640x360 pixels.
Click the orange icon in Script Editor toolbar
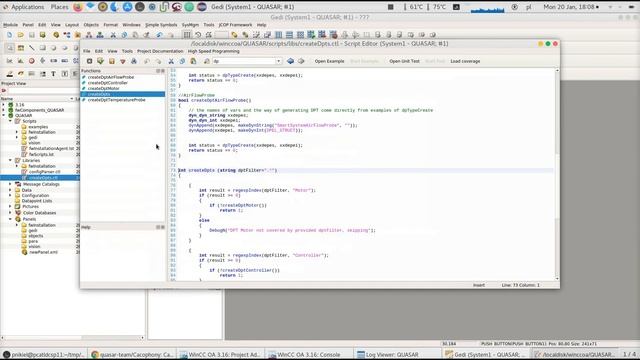pyautogui.click(x=111, y=61)
